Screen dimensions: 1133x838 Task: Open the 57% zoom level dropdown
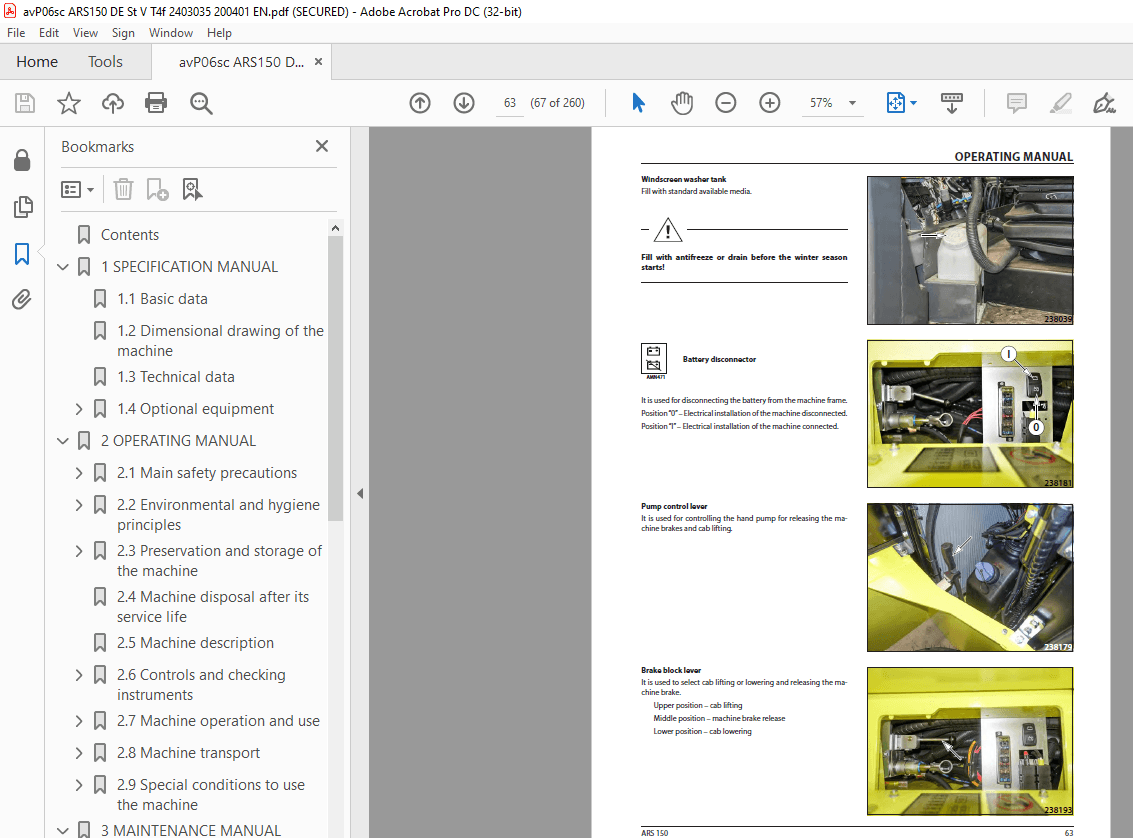point(852,103)
